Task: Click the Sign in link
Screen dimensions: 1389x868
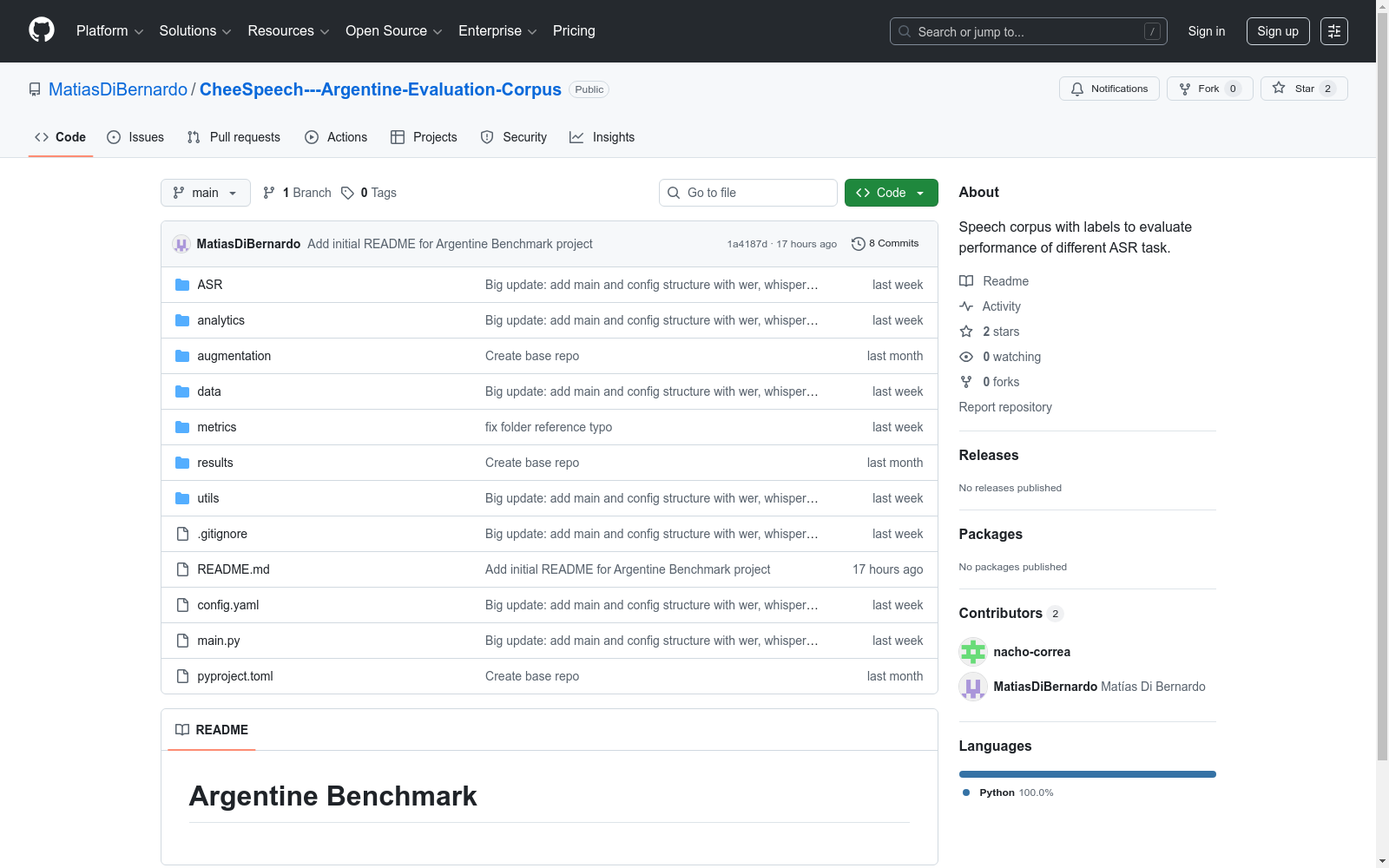Action: click(1207, 31)
